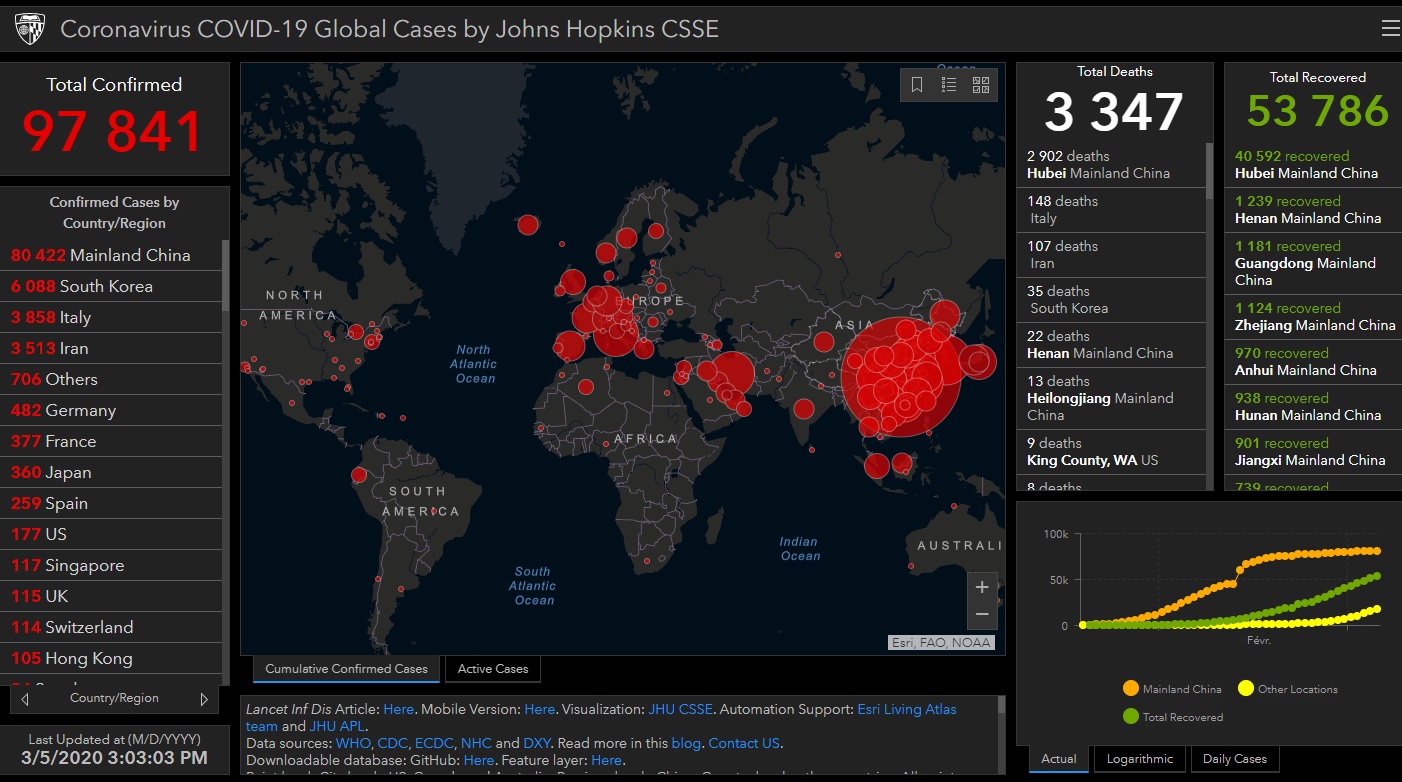Image resolution: width=1402 pixels, height=782 pixels.
Task: Toggle Other Locations series in chart legend
Action: pyautogui.click(x=1288, y=689)
